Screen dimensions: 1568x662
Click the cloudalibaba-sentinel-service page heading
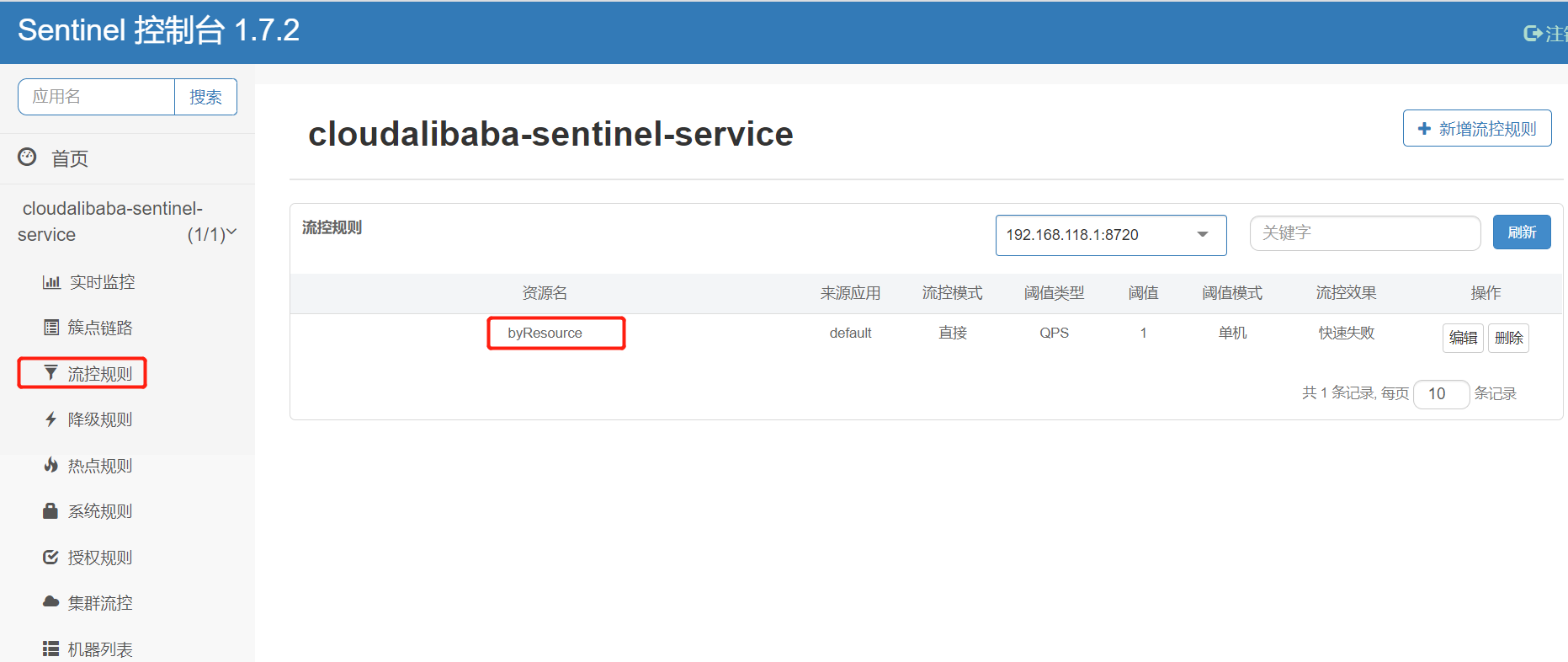550,134
